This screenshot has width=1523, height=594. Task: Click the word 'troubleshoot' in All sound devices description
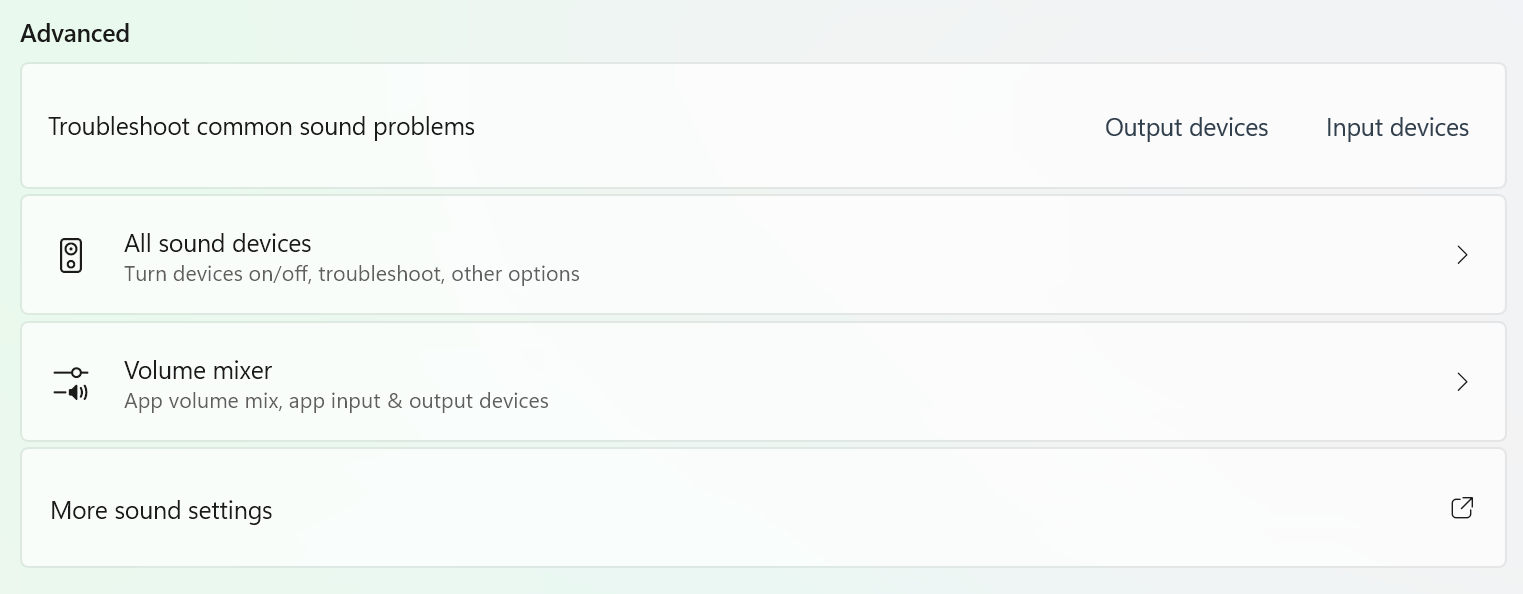[381, 274]
